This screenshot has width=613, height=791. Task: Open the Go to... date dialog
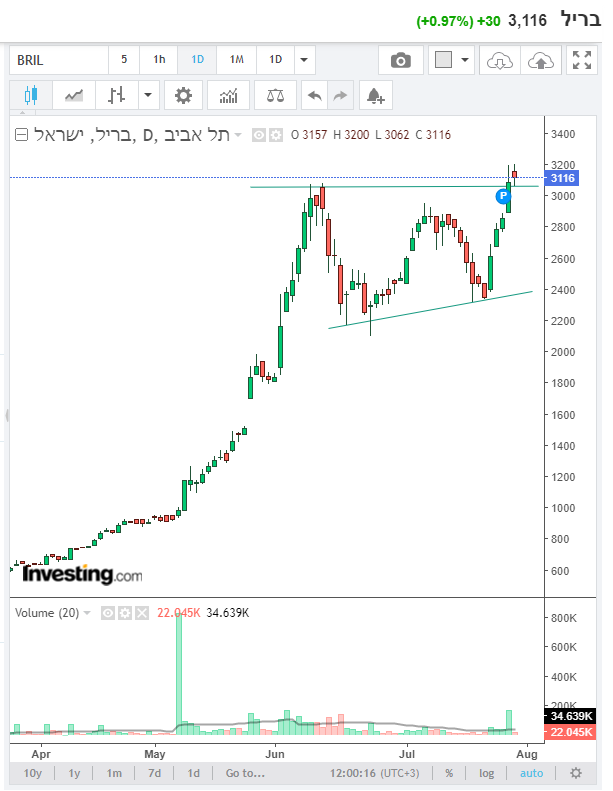(245, 773)
